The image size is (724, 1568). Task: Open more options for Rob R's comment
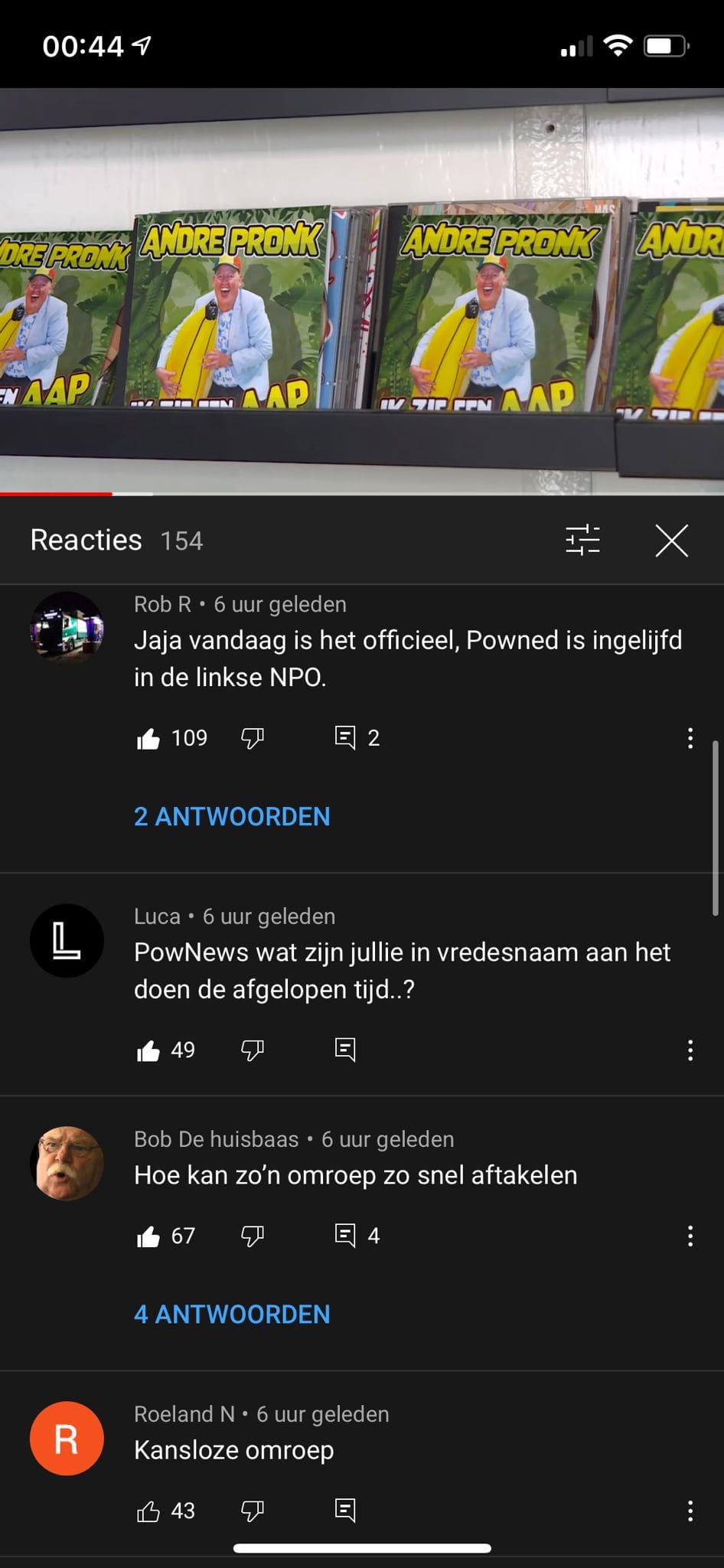[690, 738]
